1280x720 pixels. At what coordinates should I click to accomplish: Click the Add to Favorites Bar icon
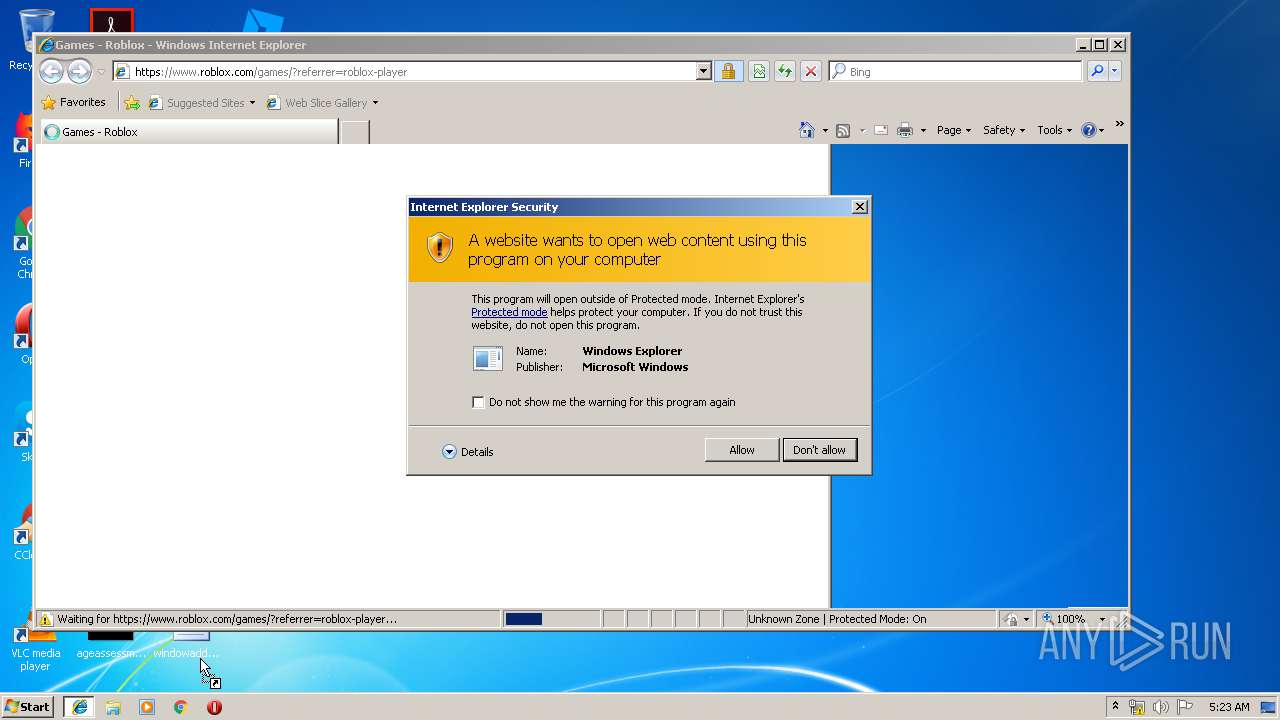click(x=132, y=102)
